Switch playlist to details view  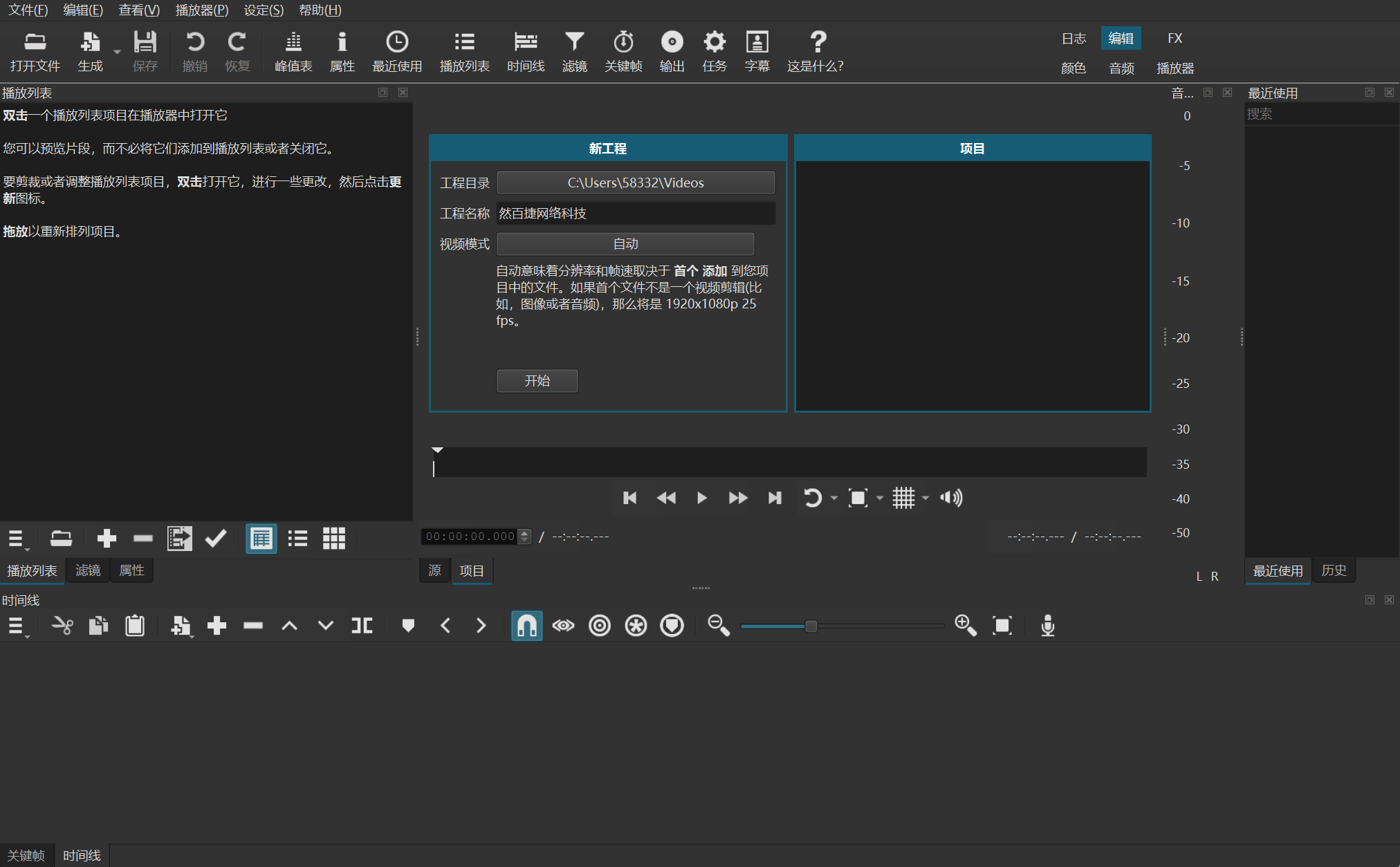click(x=261, y=539)
